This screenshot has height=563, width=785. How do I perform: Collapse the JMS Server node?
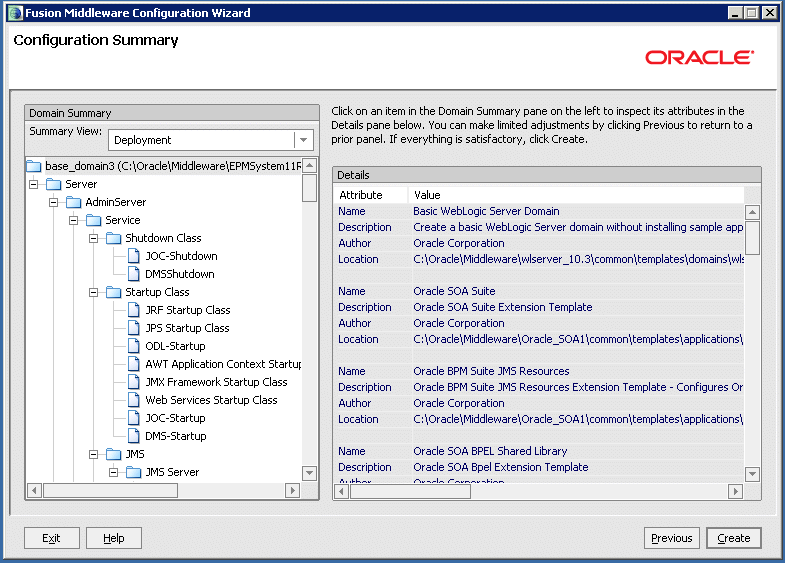tap(114, 472)
